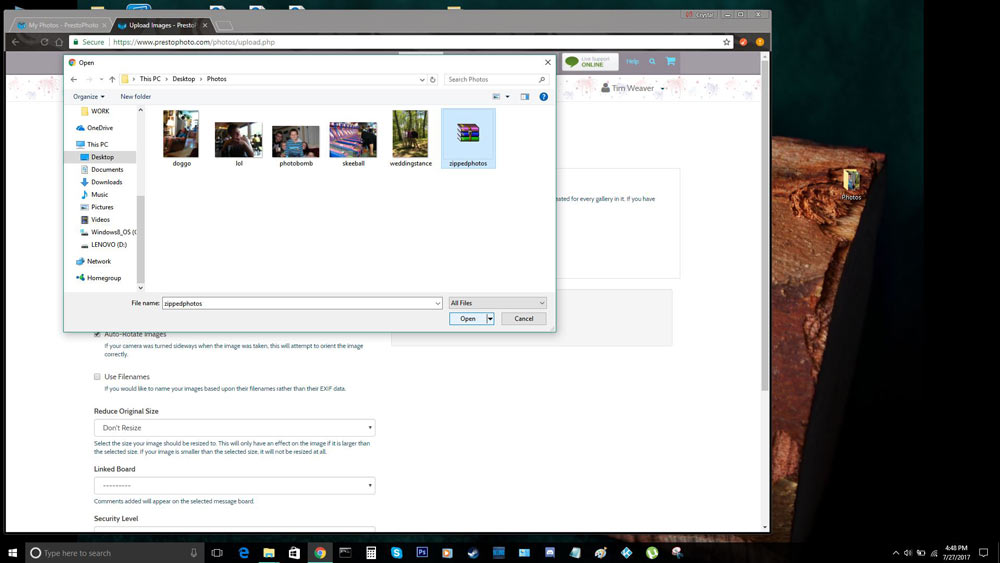The image size is (1000, 563).
Task: Open the All Files type dropdown
Action: click(497, 303)
